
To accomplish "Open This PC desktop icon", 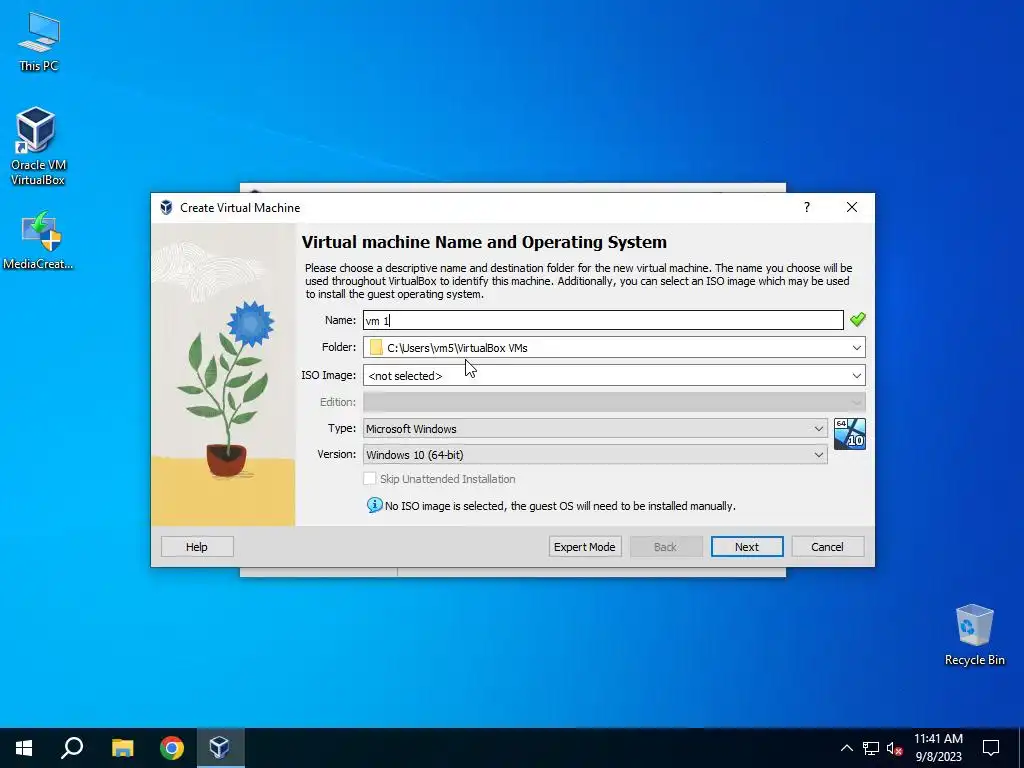I will [38, 42].
